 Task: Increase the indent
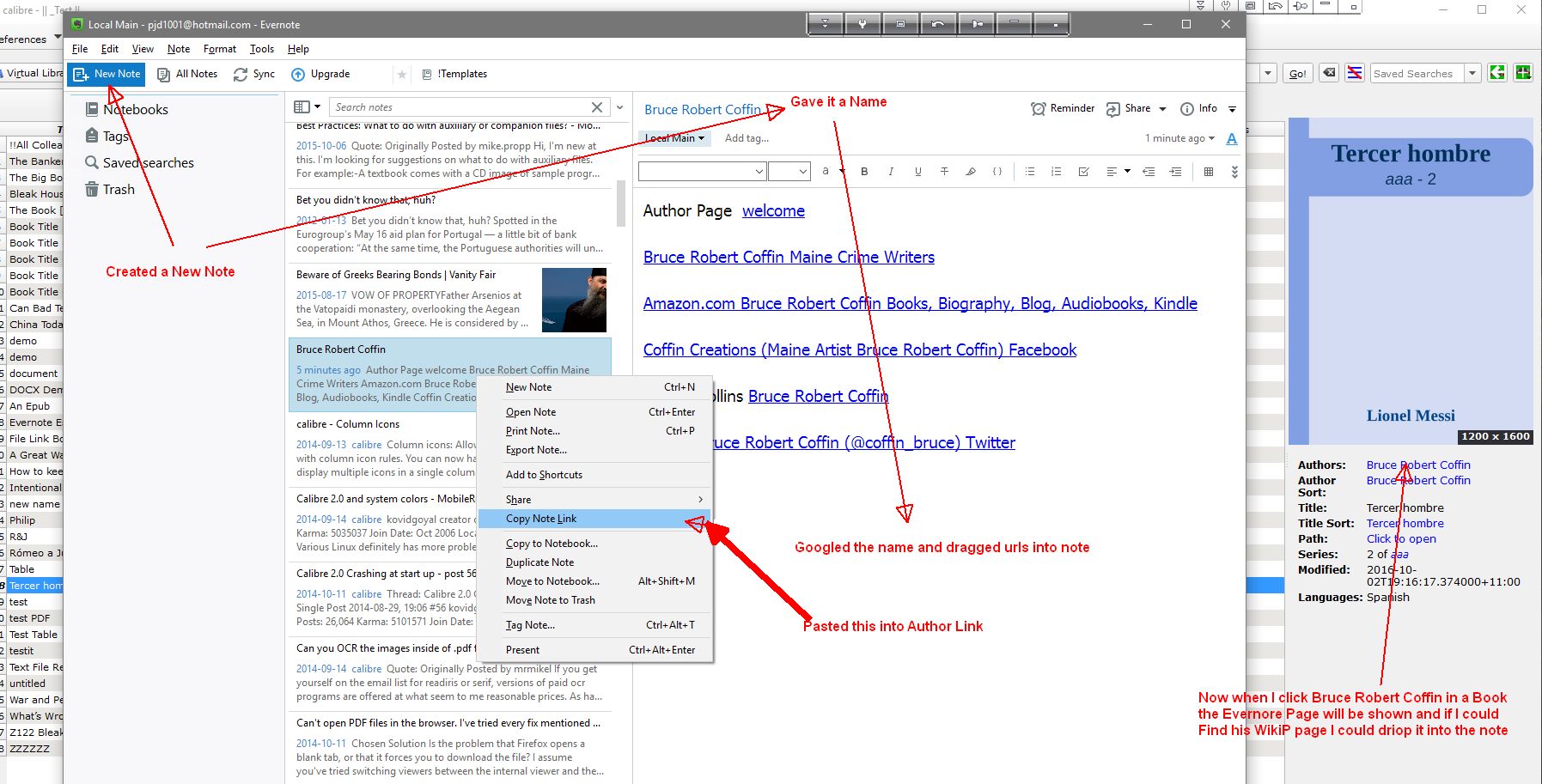pos(1175,172)
